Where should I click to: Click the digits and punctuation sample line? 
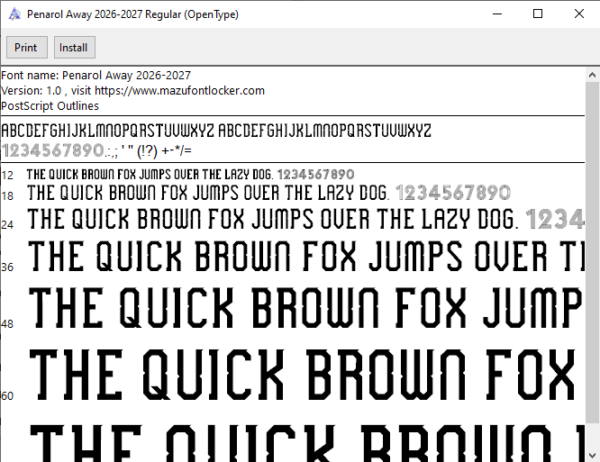(97, 150)
